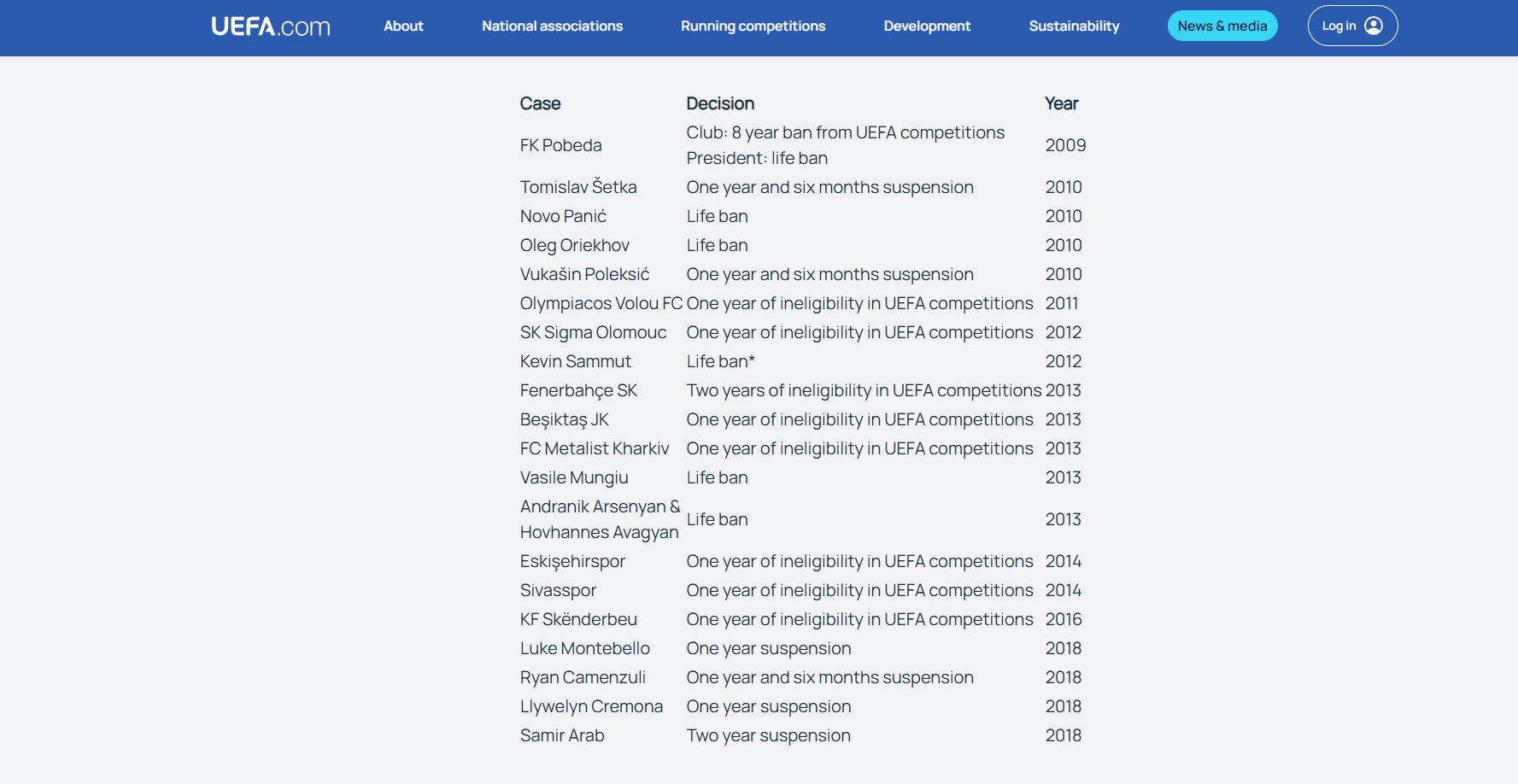The width and height of the screenshot is (1518, 784).
Task: Open the Andranik Arsenyan & Hovhannes Avagyan case
Action: [x=600, y=519]
